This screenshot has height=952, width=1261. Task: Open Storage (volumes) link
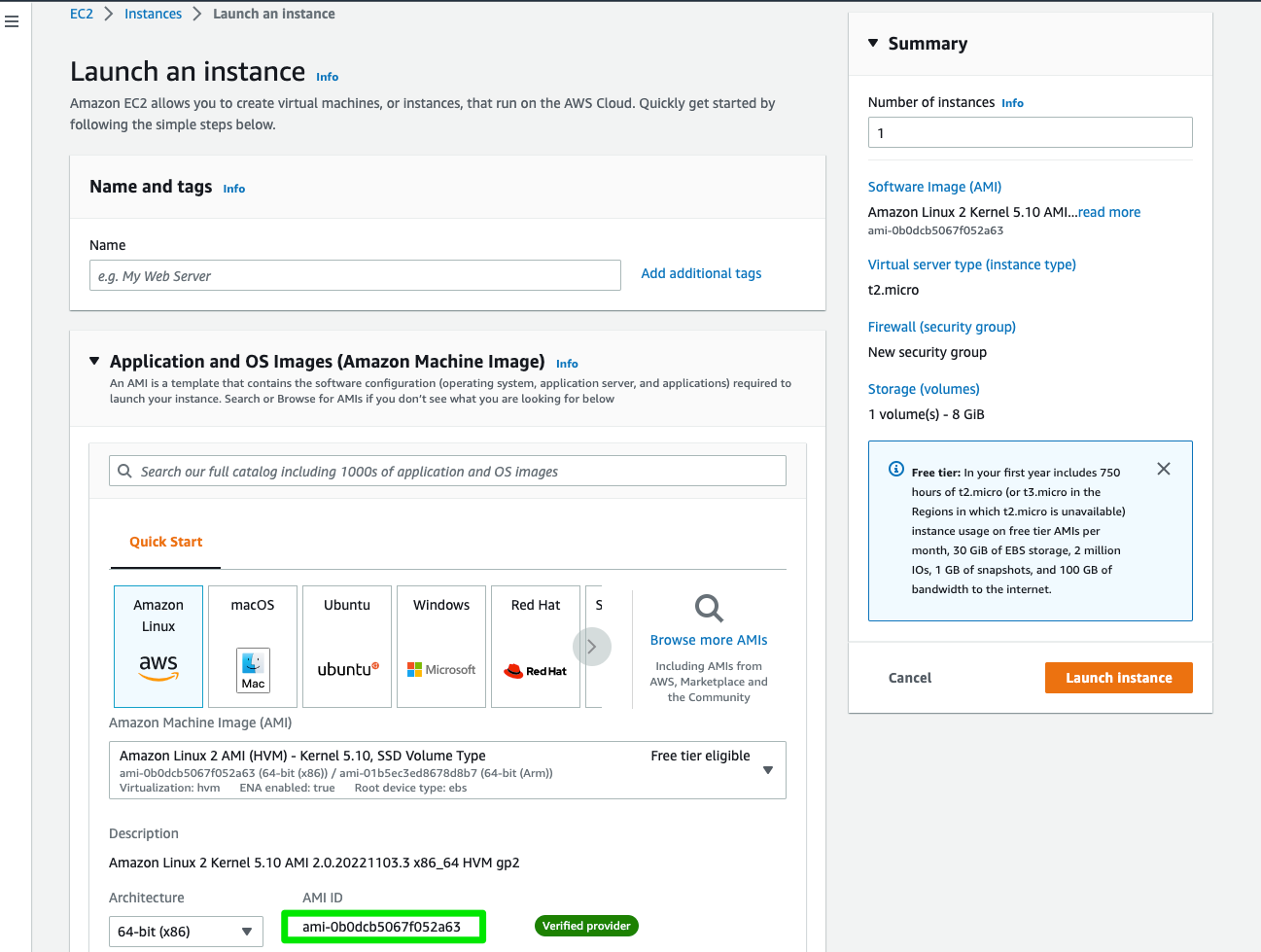click(924, 389)
